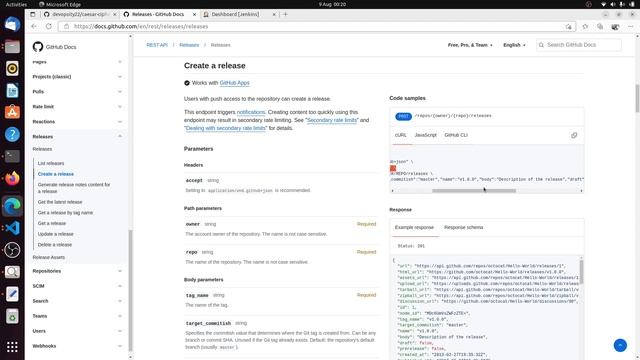Open Release Assets in the sidebar
The width and height of the screenshot is (640, 360).
(x=49, y=258)
